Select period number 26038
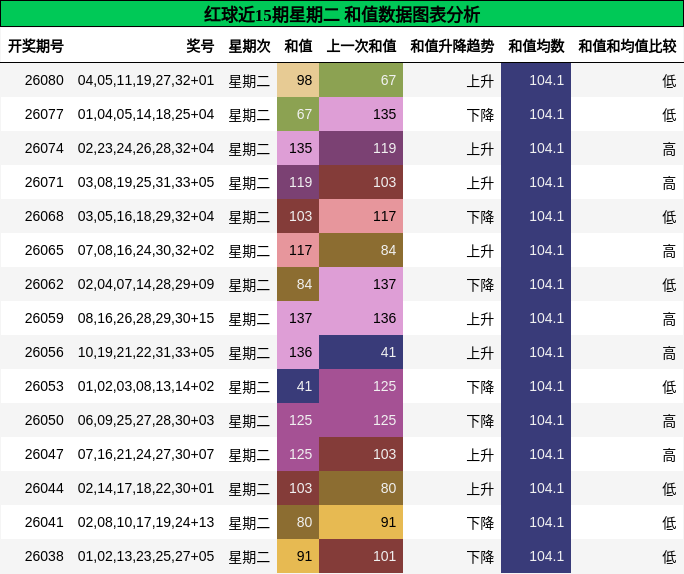This screenshot has height=574, width=684. 44,557
